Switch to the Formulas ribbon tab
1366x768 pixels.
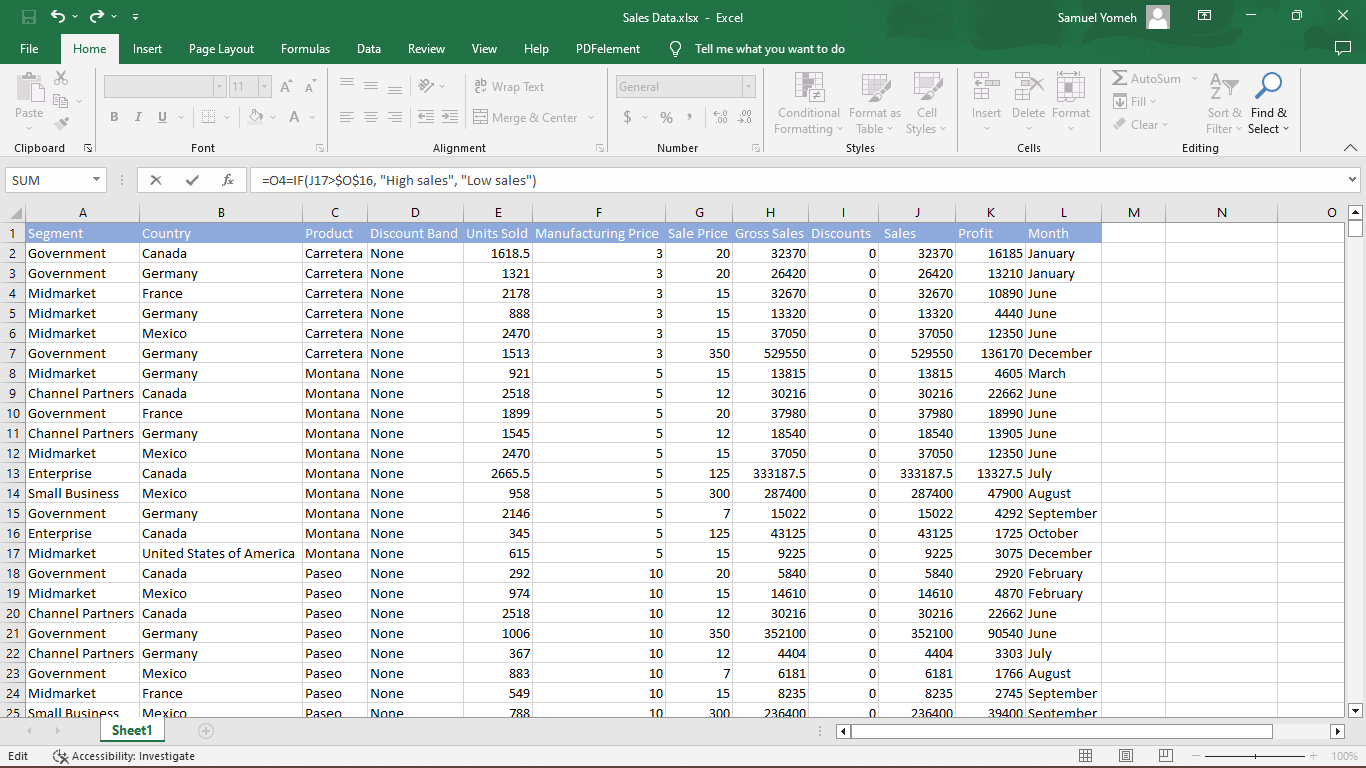coord(305,48)
